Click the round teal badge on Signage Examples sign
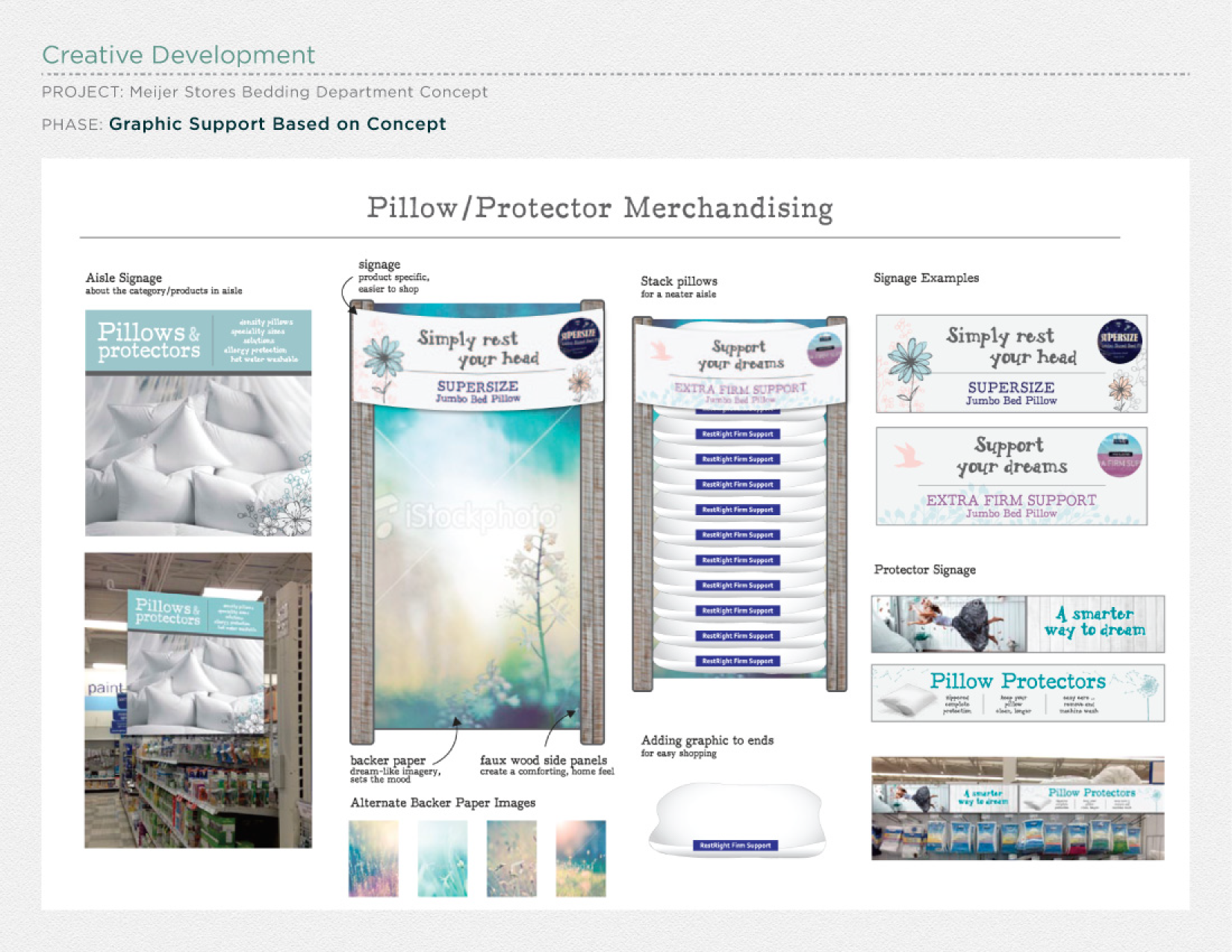The height and width of the screenshot is (952, 1232). (1119, 455)
